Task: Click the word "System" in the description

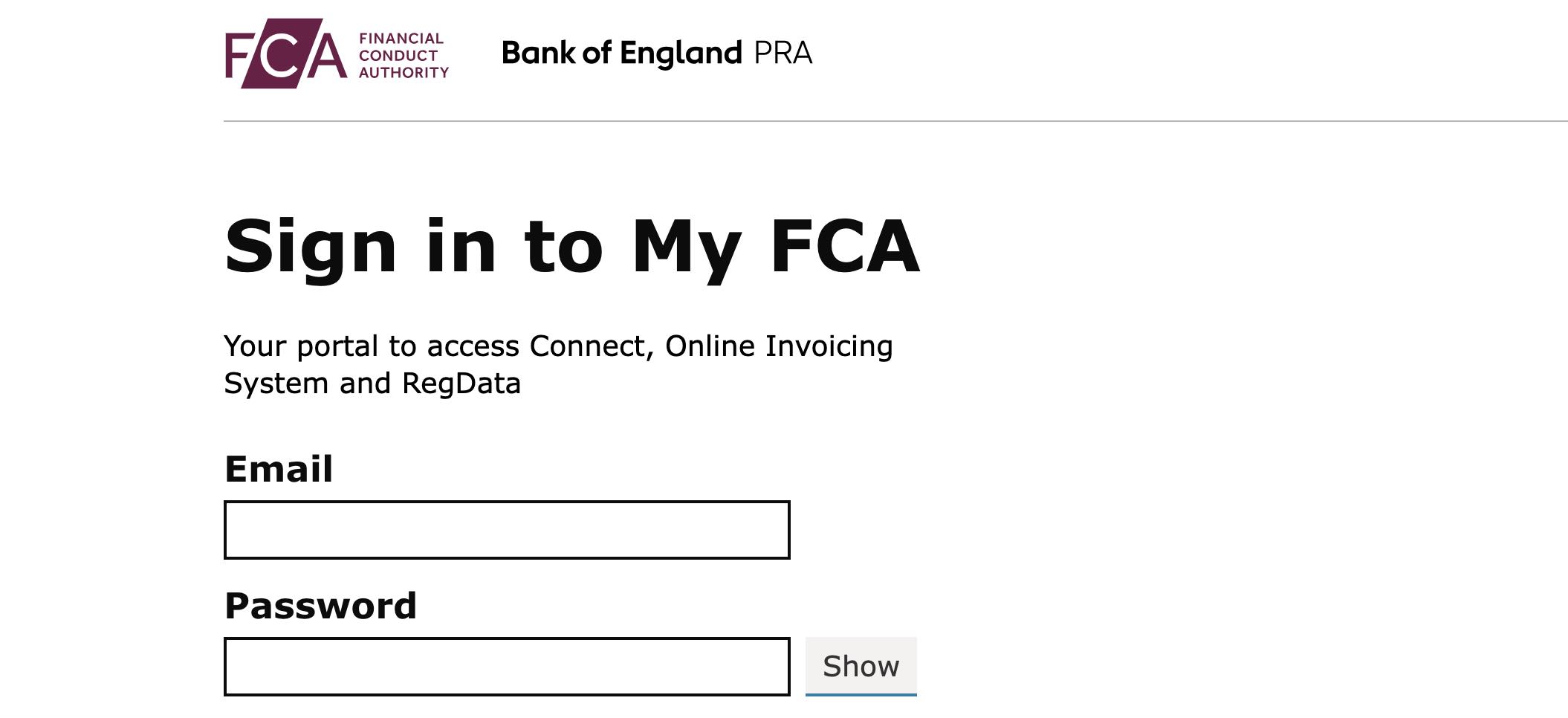Action: click(276, 384)
